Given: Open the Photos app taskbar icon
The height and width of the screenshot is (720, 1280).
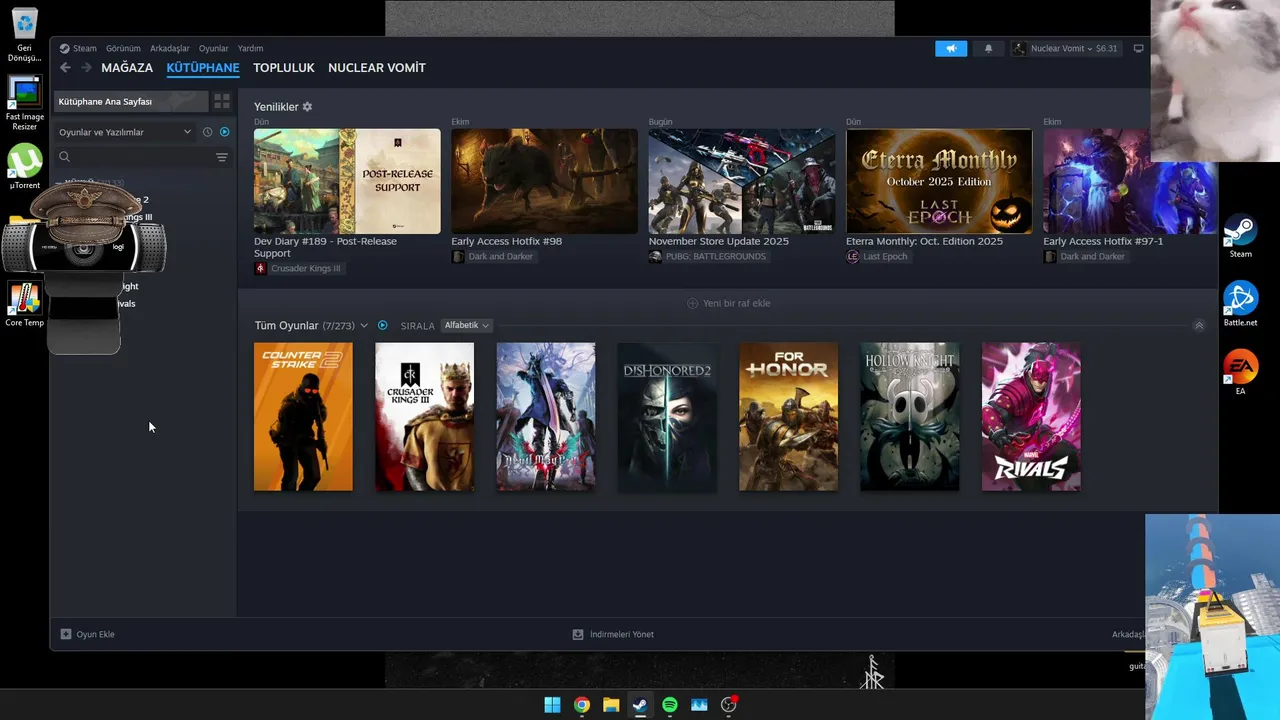Looking at the screenshot, I should coord(699,705).
